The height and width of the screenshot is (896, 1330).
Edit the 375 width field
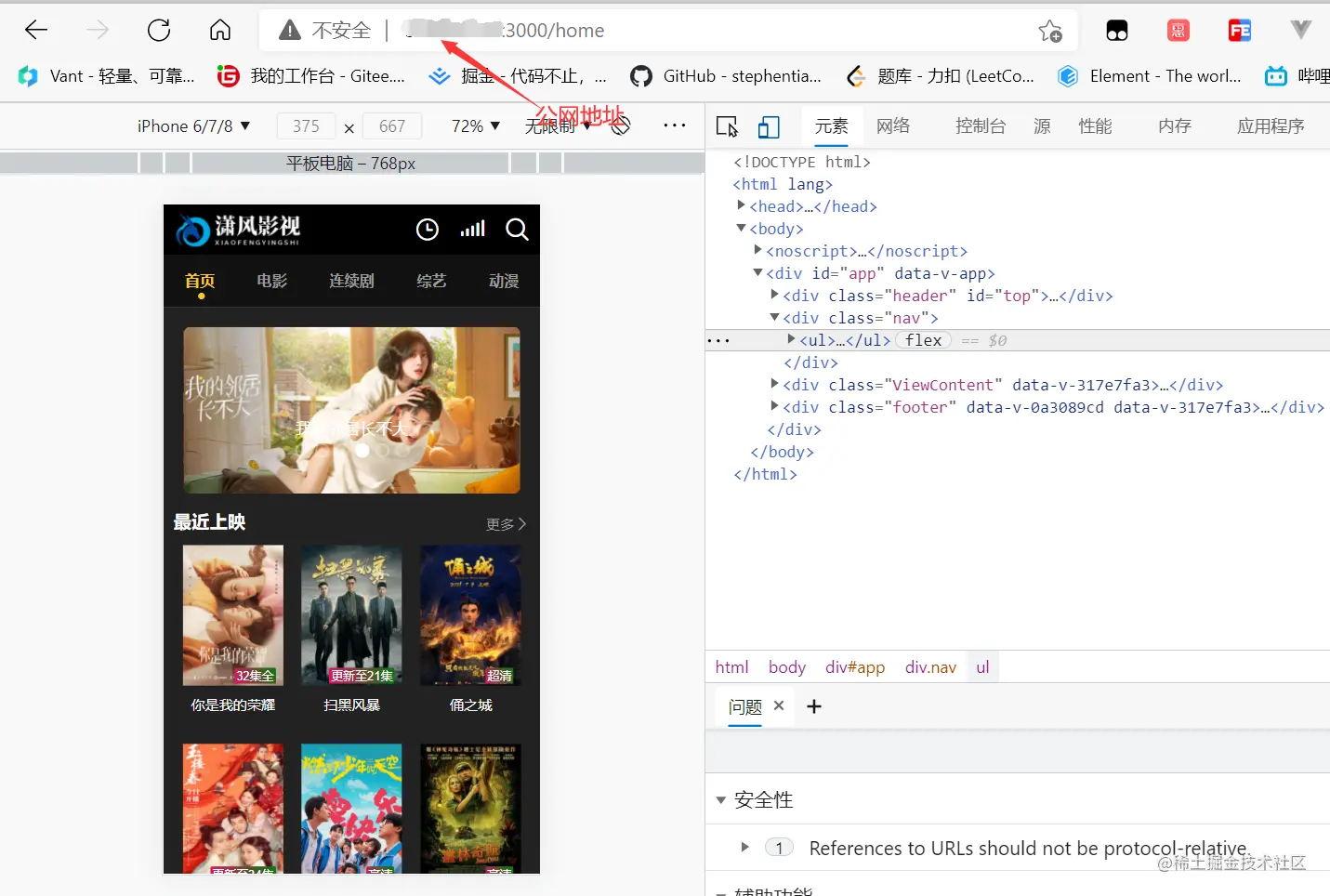pyautogui.click(x=306, y=126)
